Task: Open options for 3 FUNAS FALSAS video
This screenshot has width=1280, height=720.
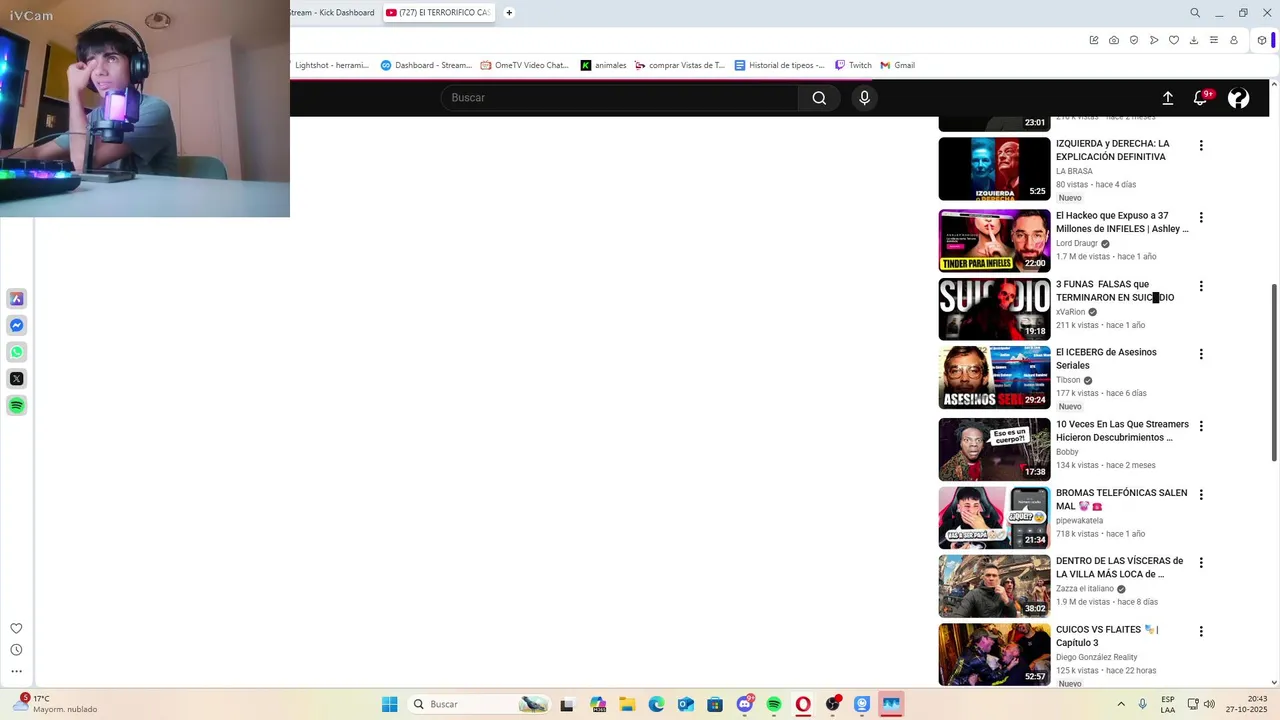Action: pos(1201,287)
